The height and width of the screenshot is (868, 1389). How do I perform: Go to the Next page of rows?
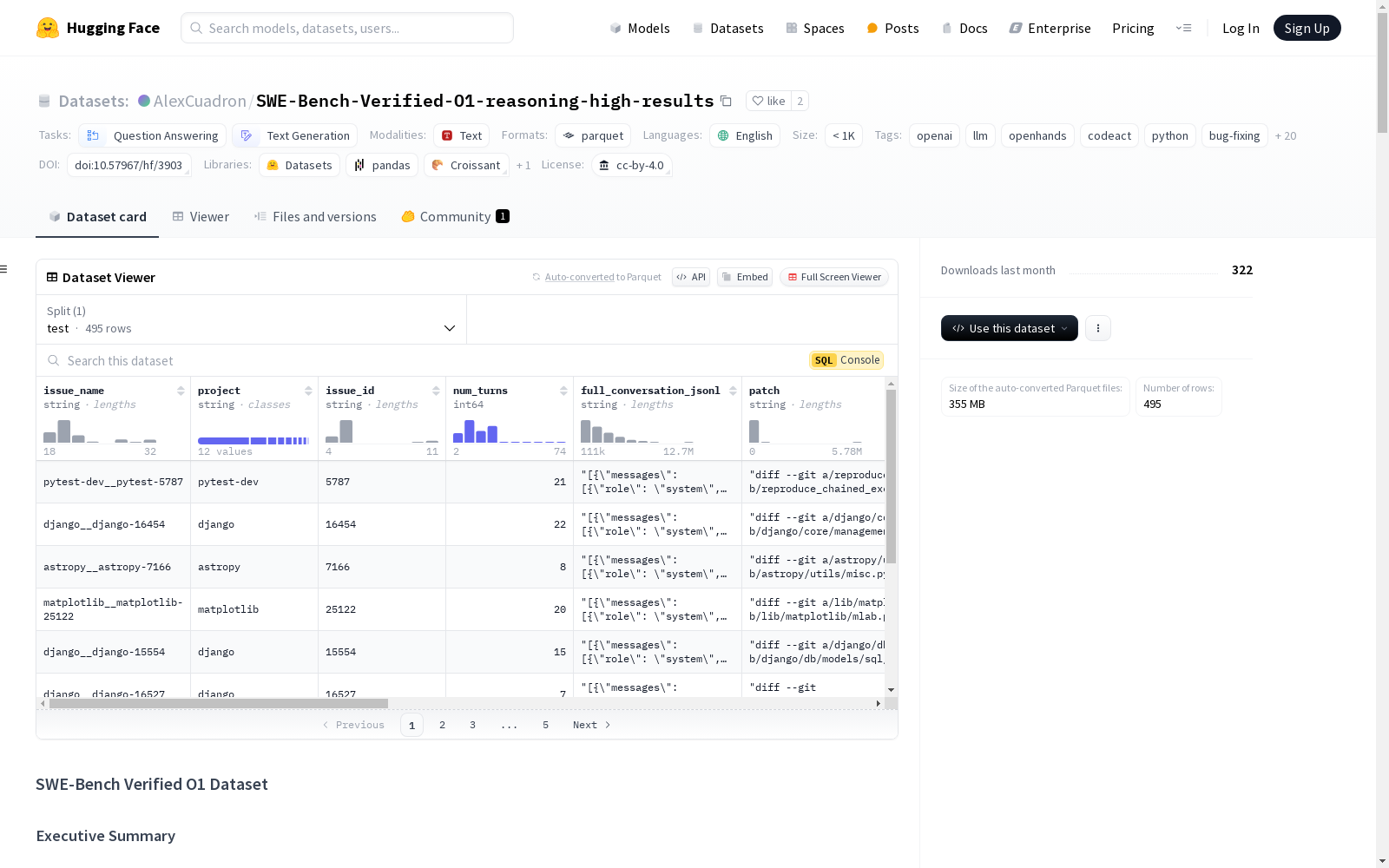(592, 725)
